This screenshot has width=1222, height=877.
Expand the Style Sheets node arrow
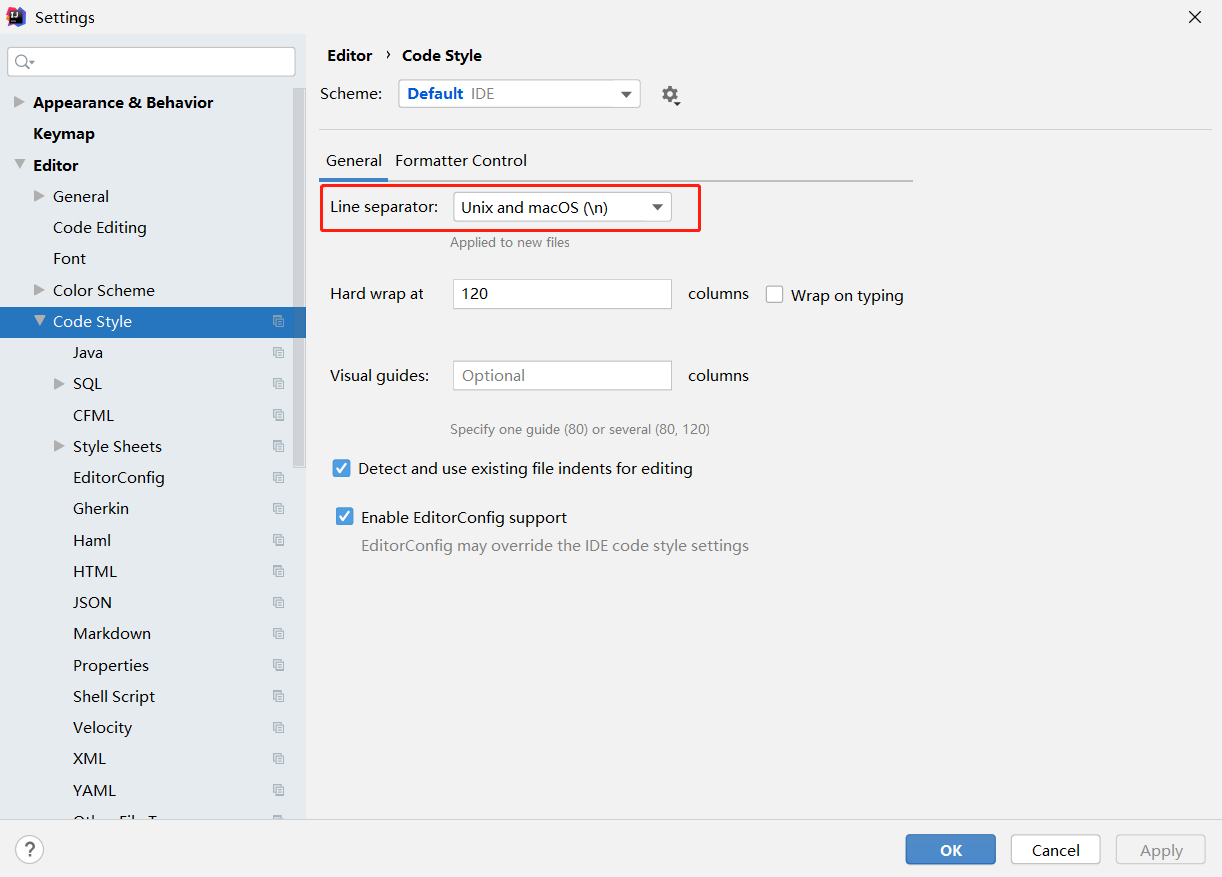pyautogui.click(x=60, y=446)
